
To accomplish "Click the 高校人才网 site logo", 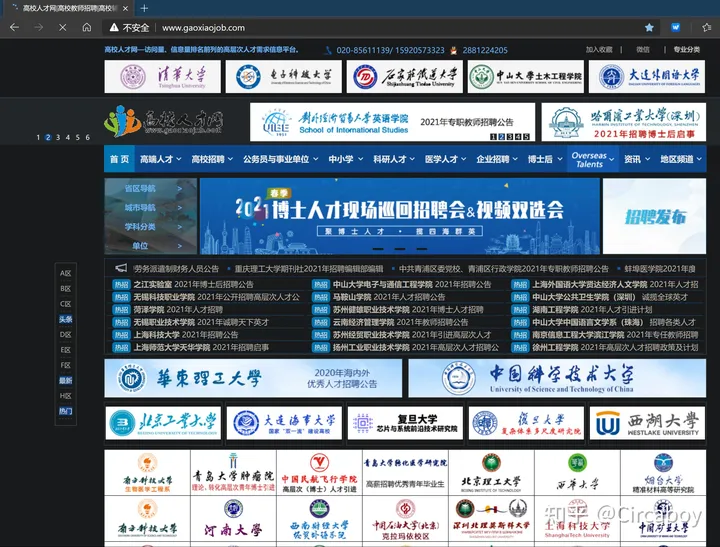I will click(163, 121).
